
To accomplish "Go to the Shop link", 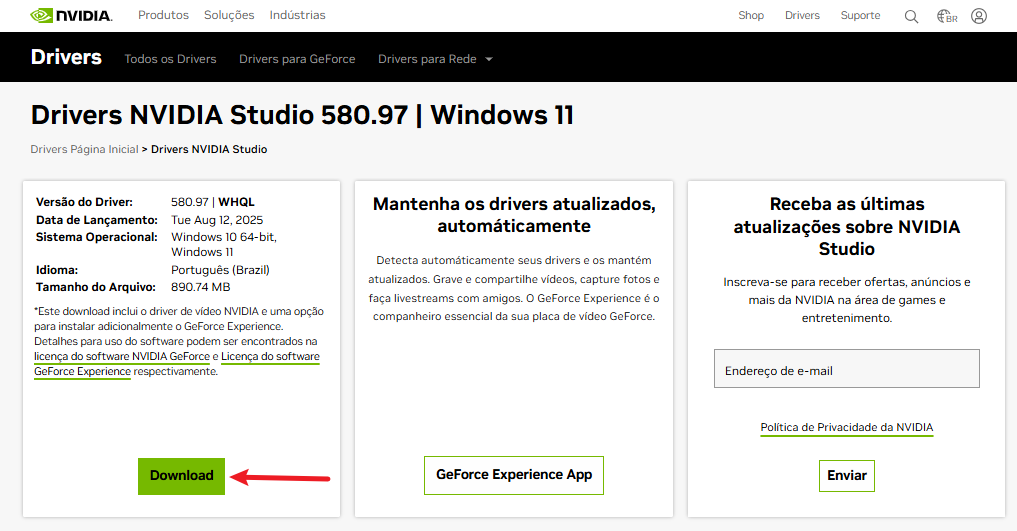I will click(x=751, y=15).
